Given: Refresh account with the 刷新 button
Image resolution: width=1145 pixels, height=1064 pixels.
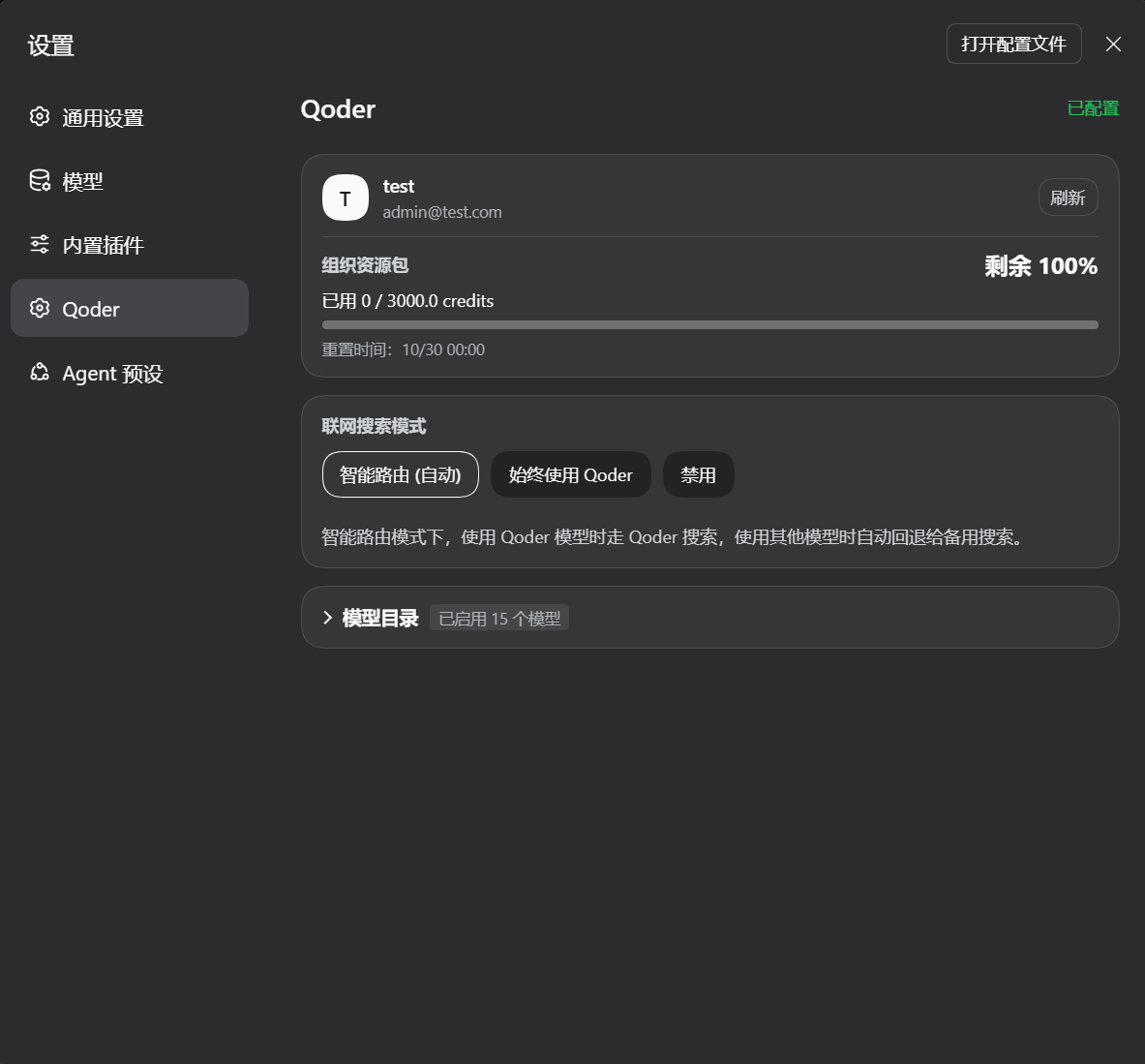Looking at the screenshot, I should tap(1068, 198).
